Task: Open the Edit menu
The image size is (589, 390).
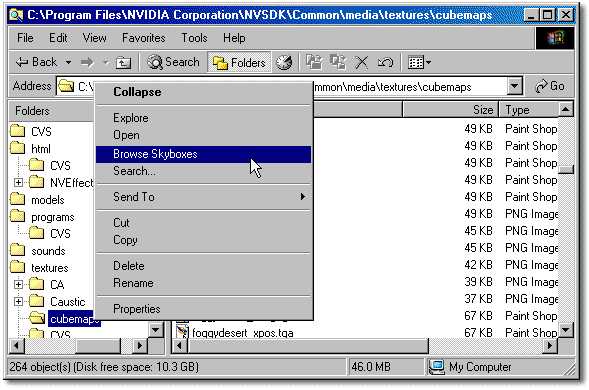Action: point(58,38)
